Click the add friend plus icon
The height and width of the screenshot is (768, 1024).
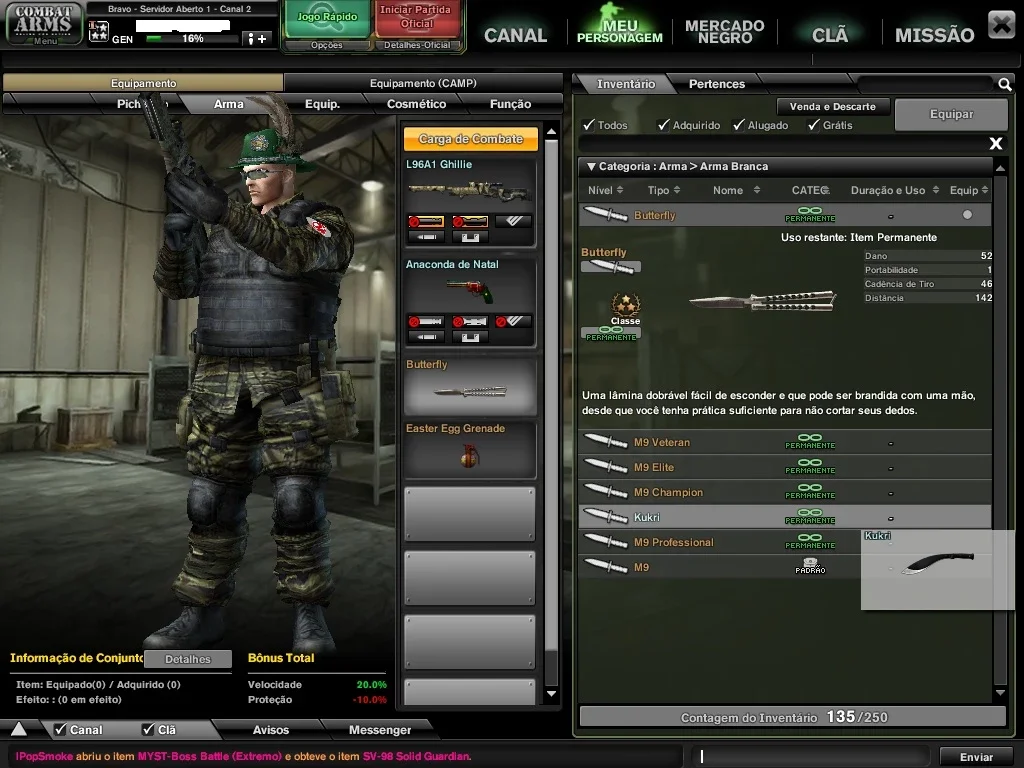[x=257, y=39]
